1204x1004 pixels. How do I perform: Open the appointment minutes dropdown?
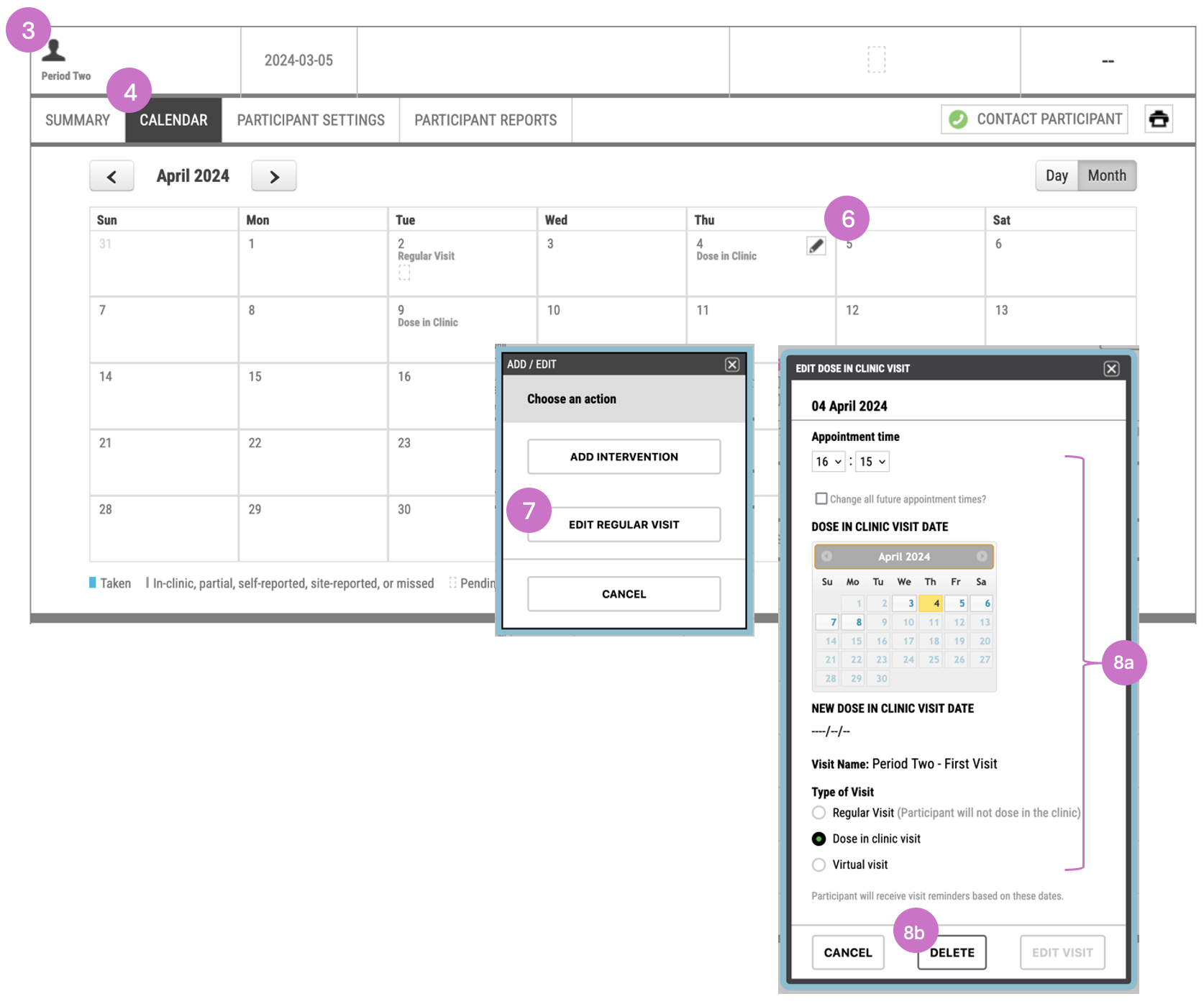click(872, 462)
